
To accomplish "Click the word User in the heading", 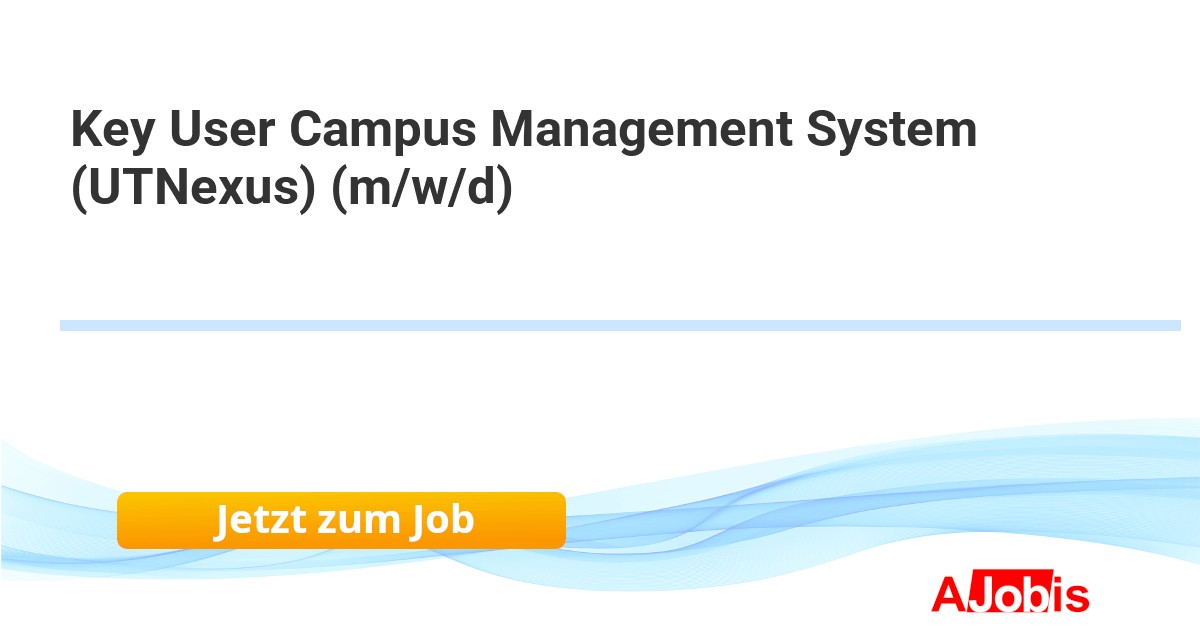I will [x=223, y=130].
